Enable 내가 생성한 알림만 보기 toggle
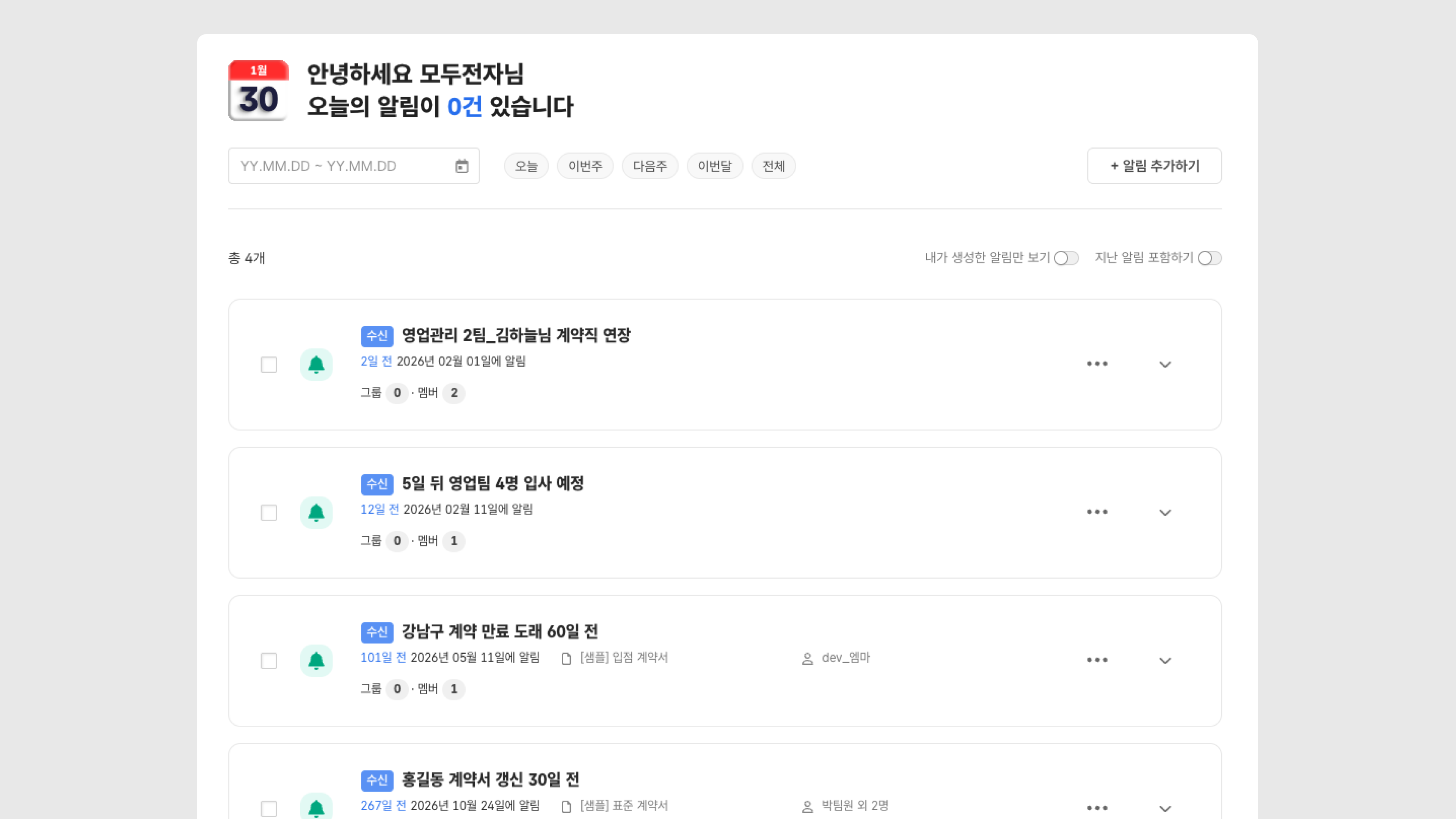The height and width of the screenshot is (819, 1456). [x=1066, y=258]
